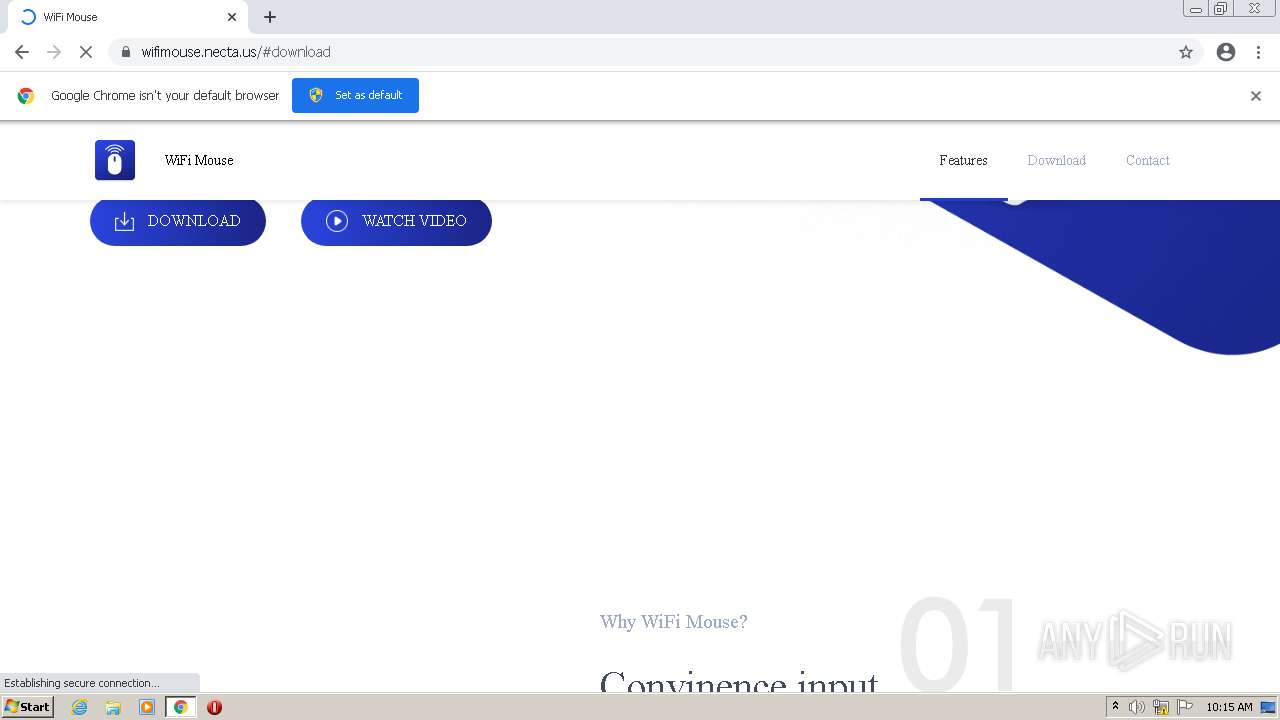
Task: Set Chrome as default browser
Action: [x=355, y=95]
